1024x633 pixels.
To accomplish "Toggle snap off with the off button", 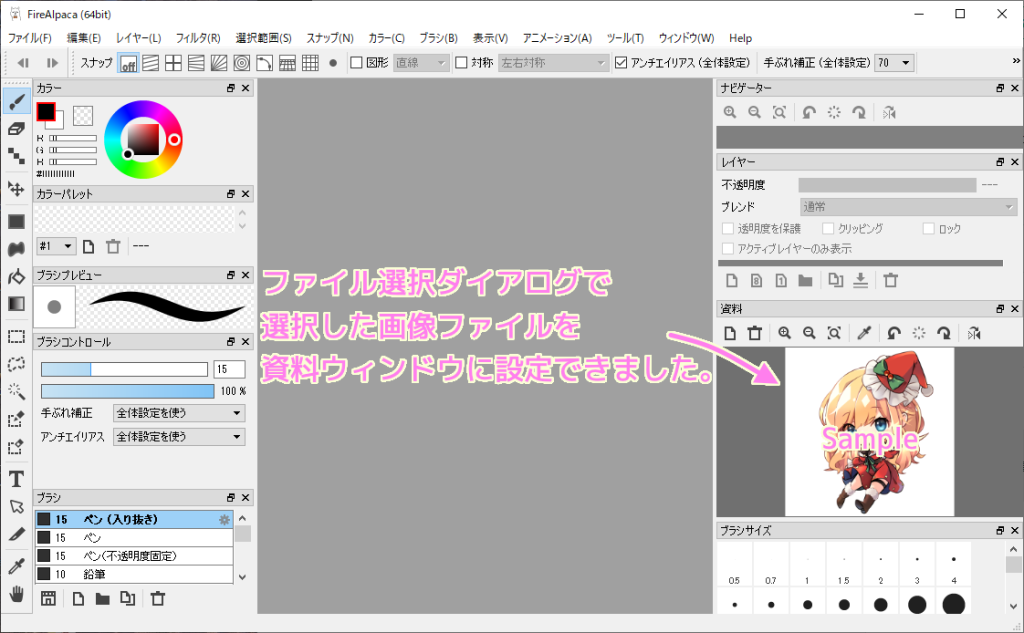I will pyautogui.click(x=127, y=62).
